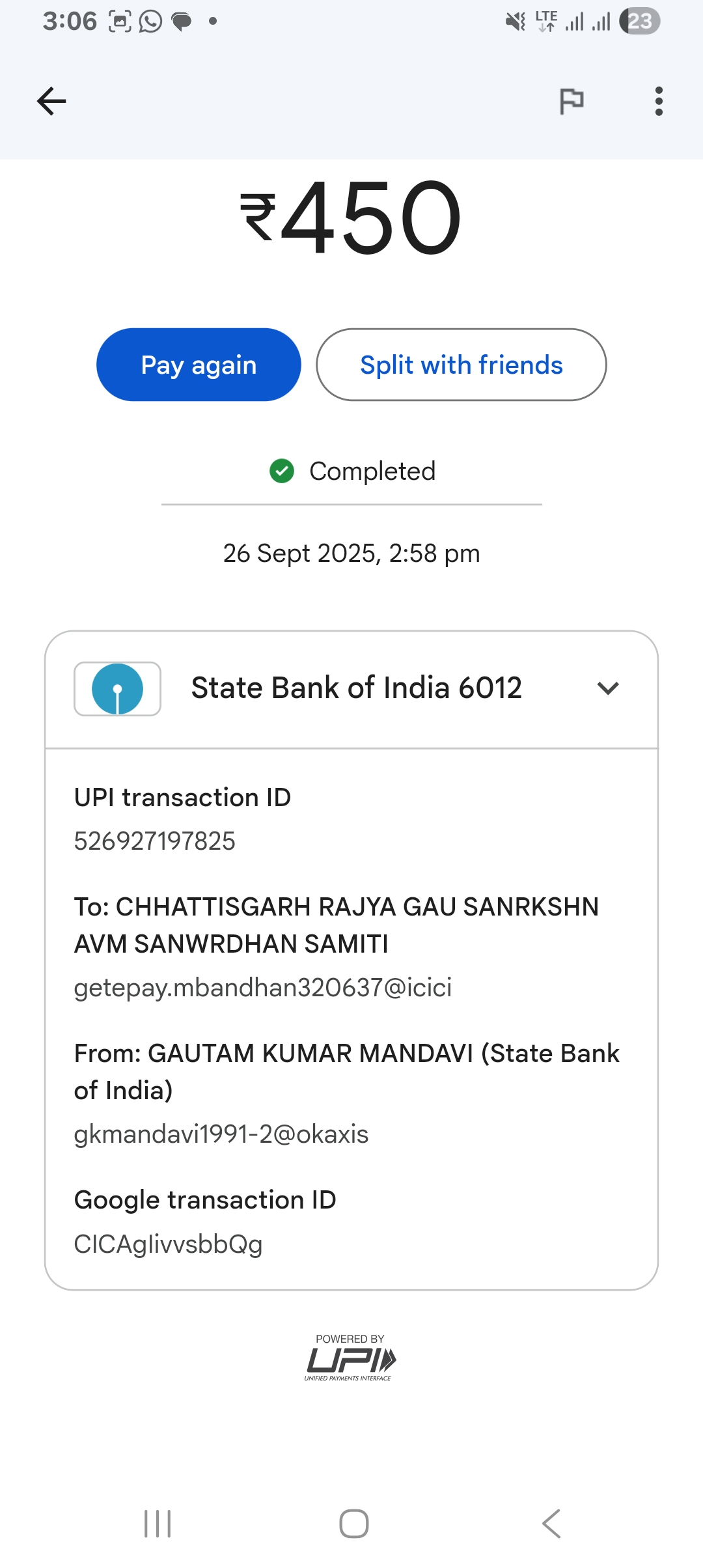
Task: Tap the ₹450 amount heading
Action: [351, 218]
